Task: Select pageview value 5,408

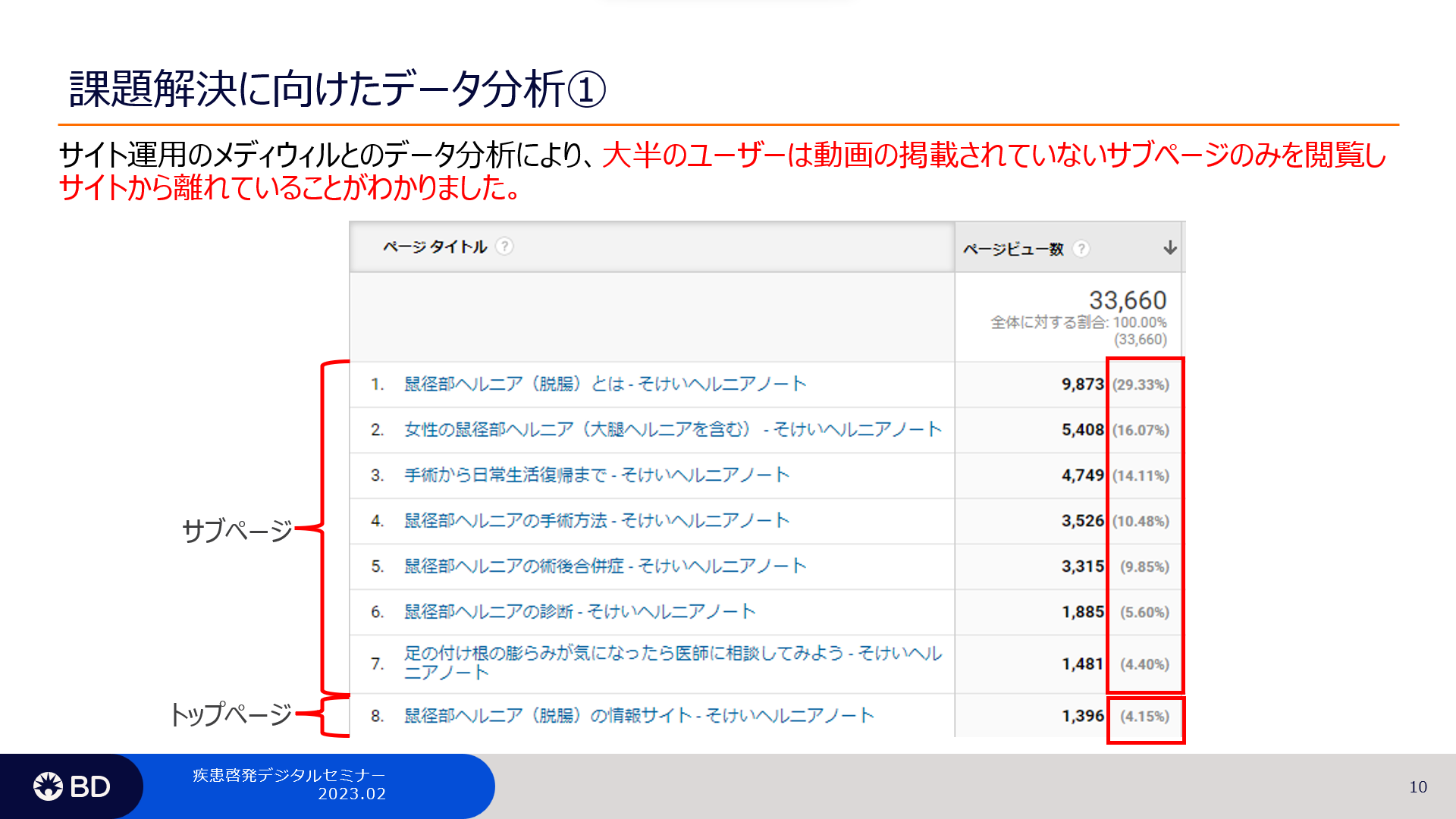Action: (x=1082, y=429)
